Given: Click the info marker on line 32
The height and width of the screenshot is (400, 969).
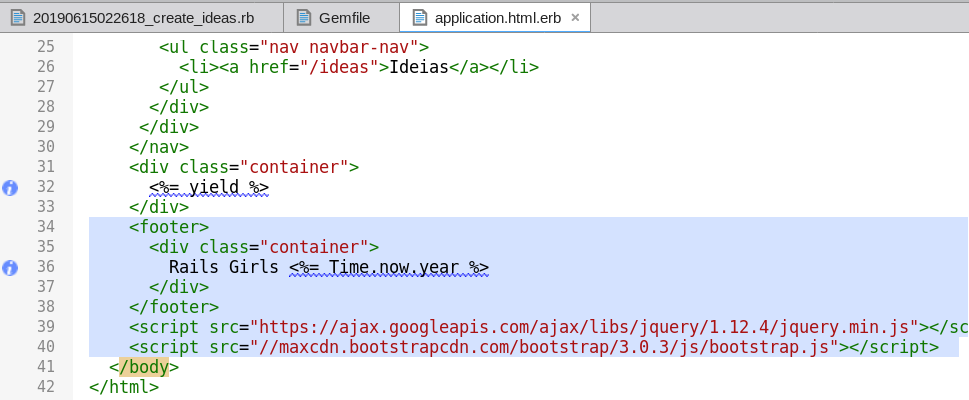Looking at the screenshot, I should (x=10, y=187).
